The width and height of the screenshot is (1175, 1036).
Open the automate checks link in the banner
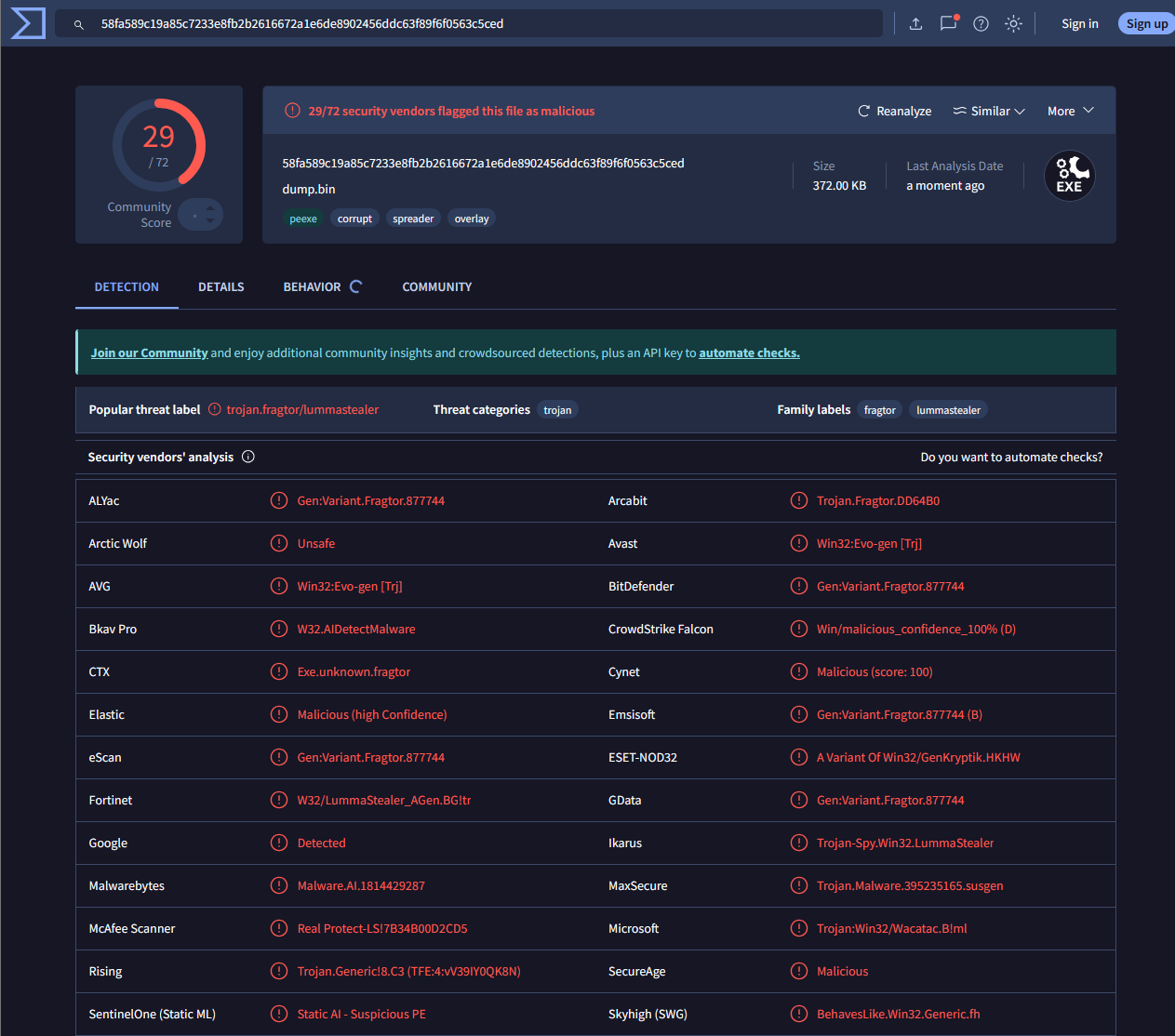(749, 352)
